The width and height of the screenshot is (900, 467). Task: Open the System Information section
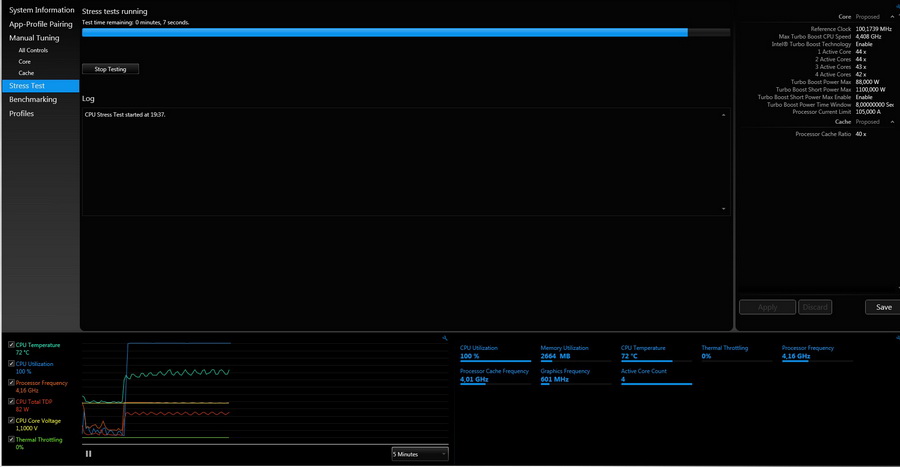pos(41,10)
